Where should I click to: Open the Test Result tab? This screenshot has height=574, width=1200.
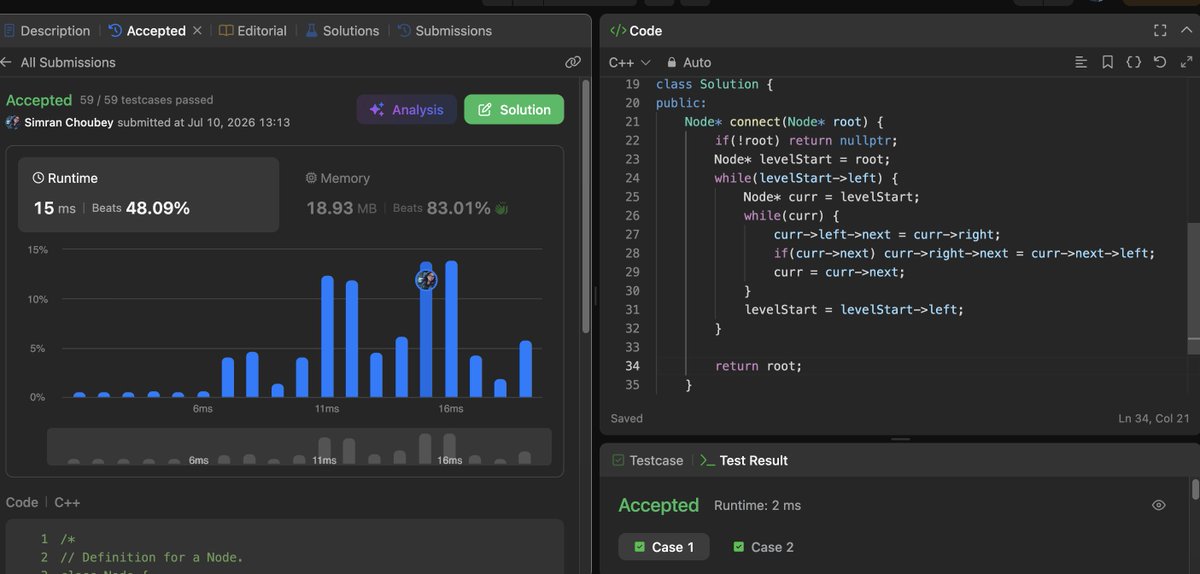pyautogui.click(x=744, y=461)
